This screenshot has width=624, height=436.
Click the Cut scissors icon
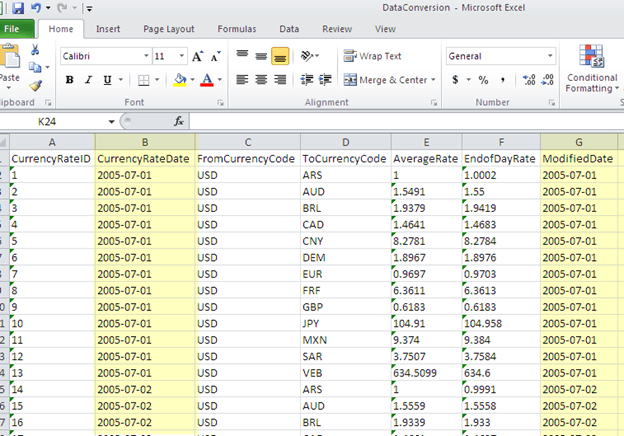[x=35, y=50]
